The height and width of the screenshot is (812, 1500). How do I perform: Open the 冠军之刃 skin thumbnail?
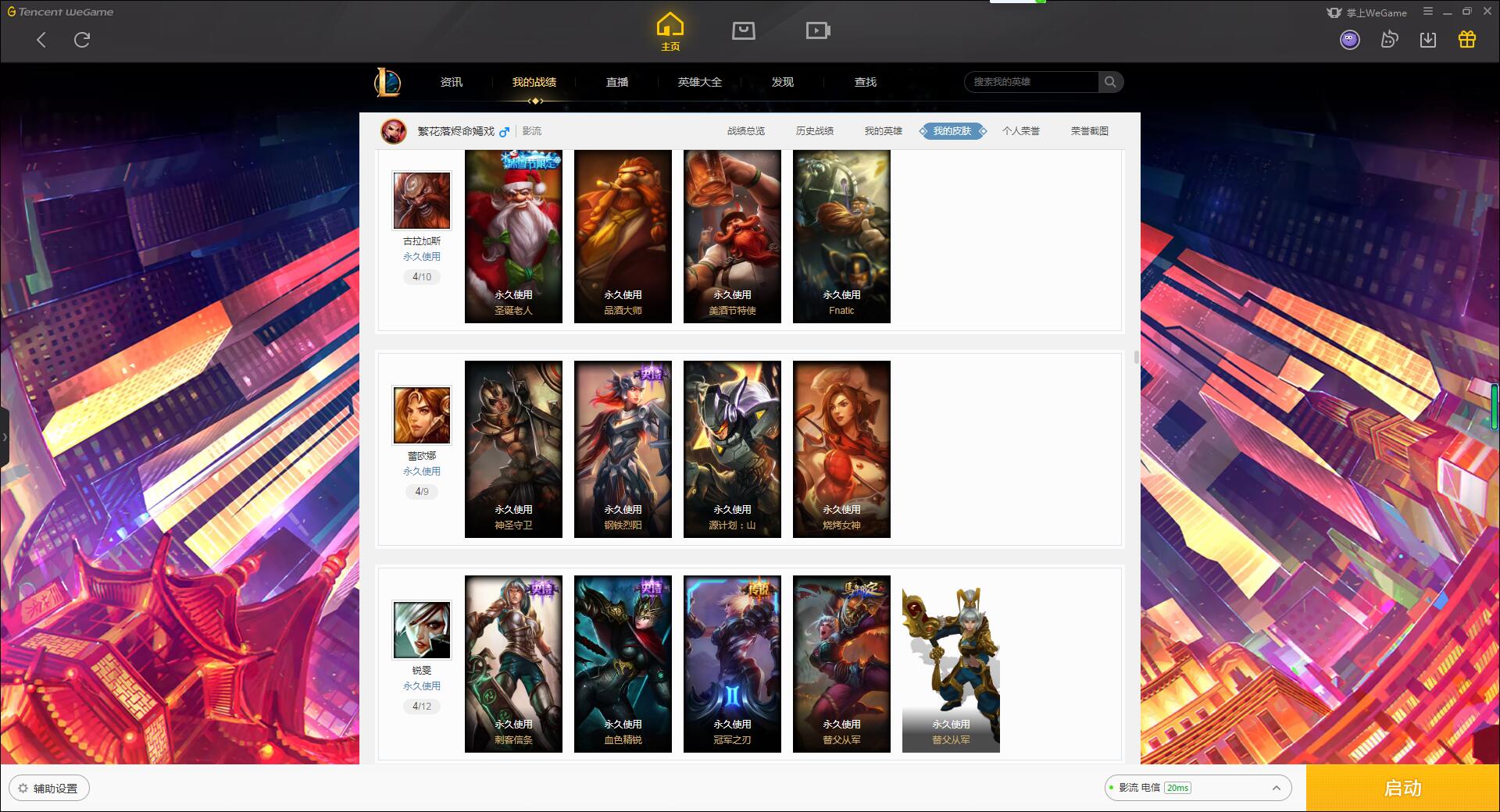[x=732, y=664]
